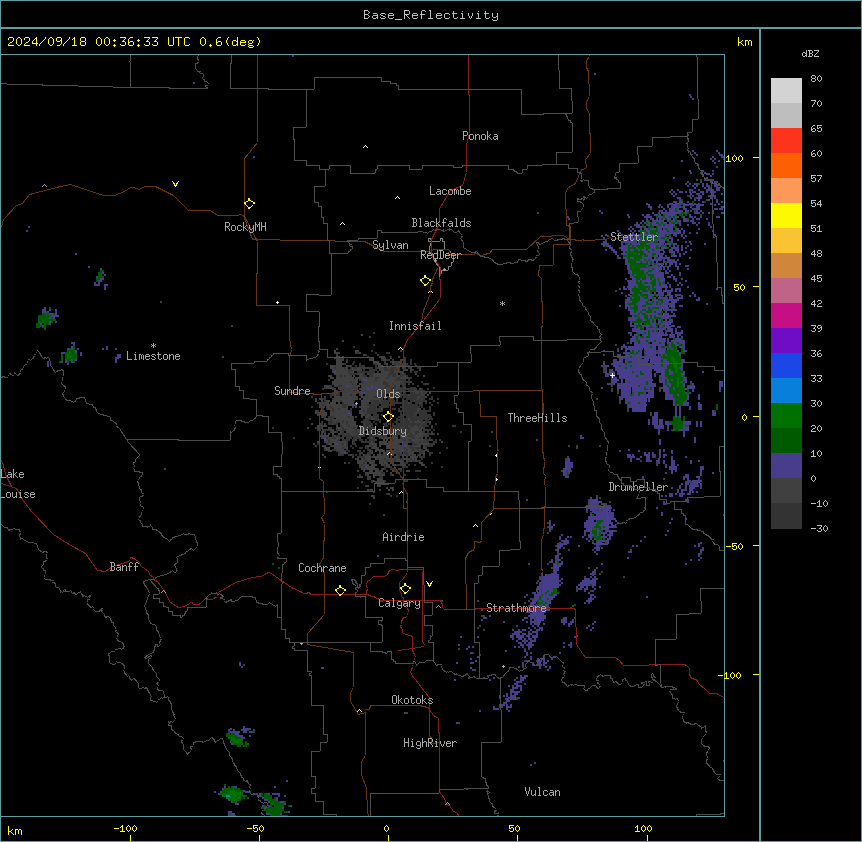Click the Limestone label

(153, 356)
